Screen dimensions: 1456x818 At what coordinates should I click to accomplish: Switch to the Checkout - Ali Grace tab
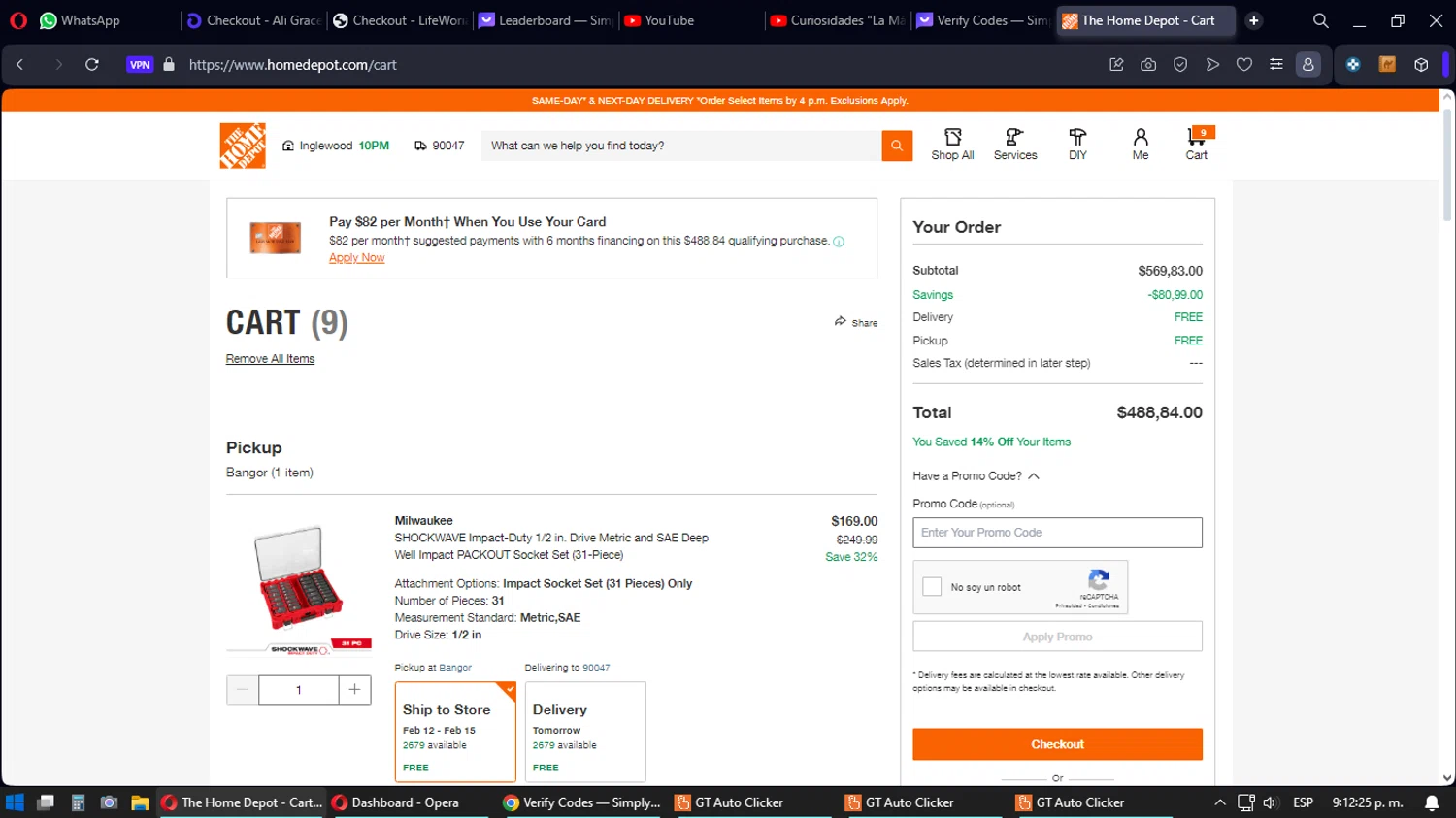(253, 20)
